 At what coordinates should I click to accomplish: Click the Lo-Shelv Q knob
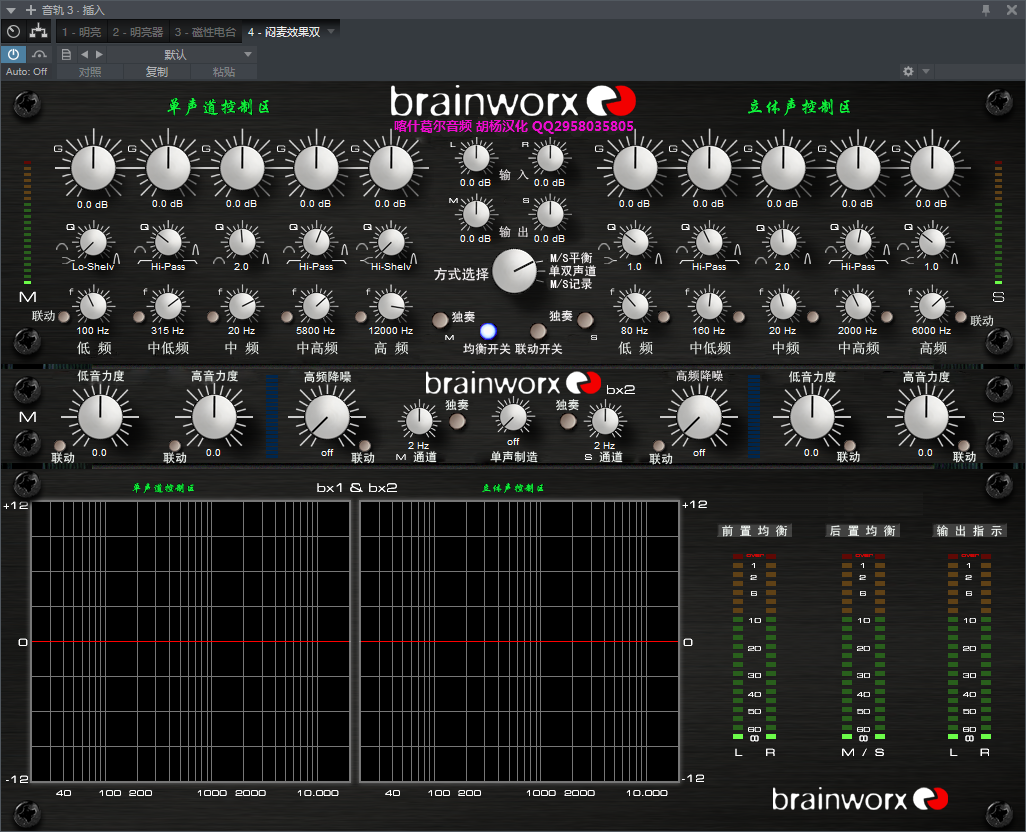[x=94, y=242]
